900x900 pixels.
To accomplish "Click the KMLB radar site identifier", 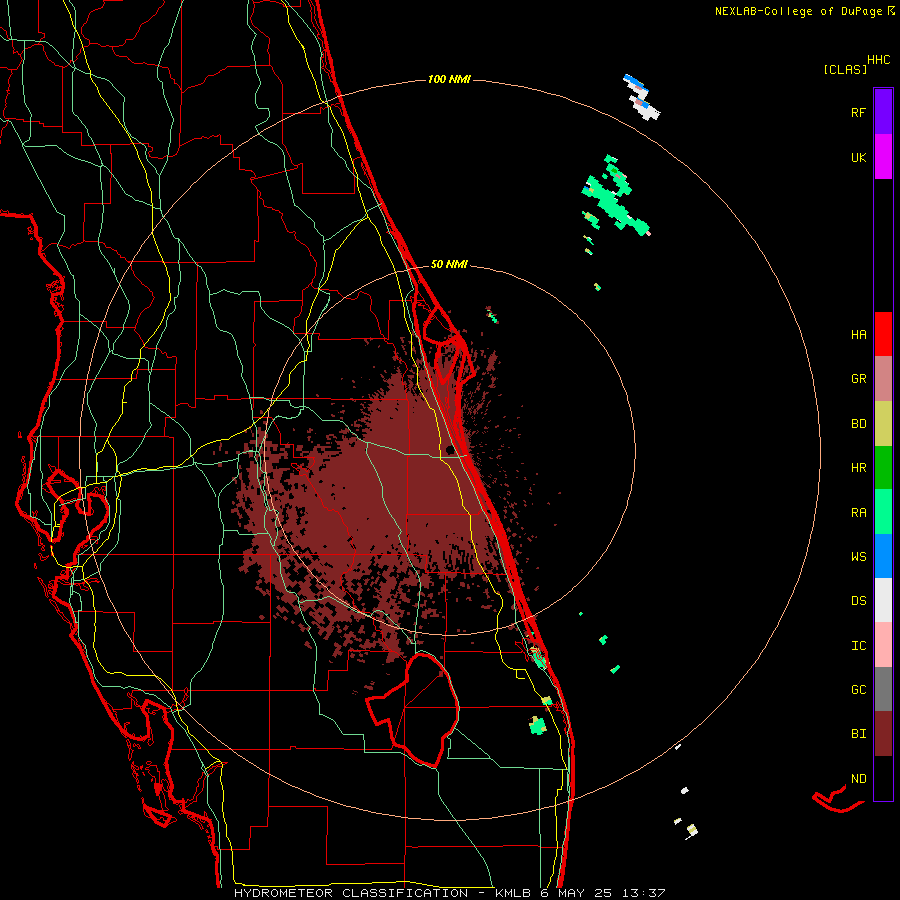I will click(512, 893).
